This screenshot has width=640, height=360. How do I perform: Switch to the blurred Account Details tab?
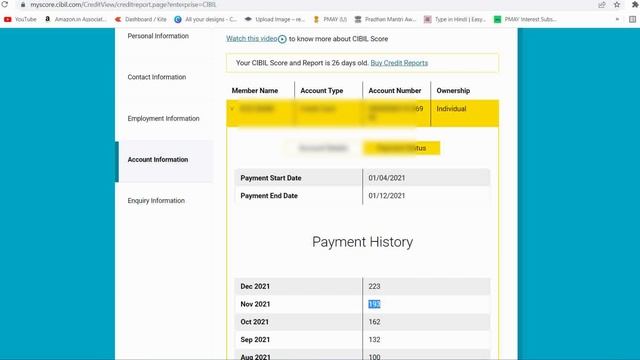coord(323,148)
